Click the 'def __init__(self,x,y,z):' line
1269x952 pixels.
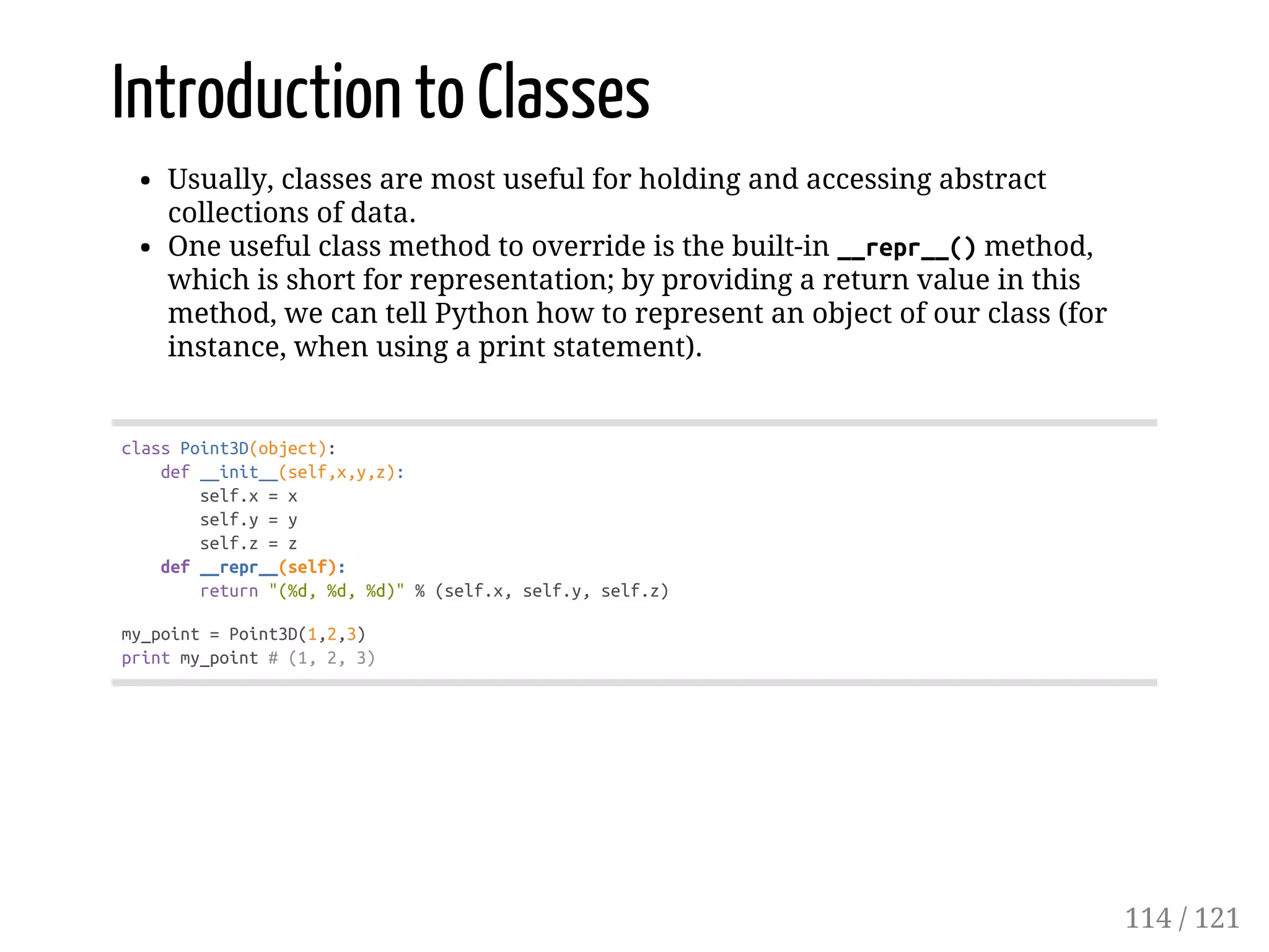point(282,473)
